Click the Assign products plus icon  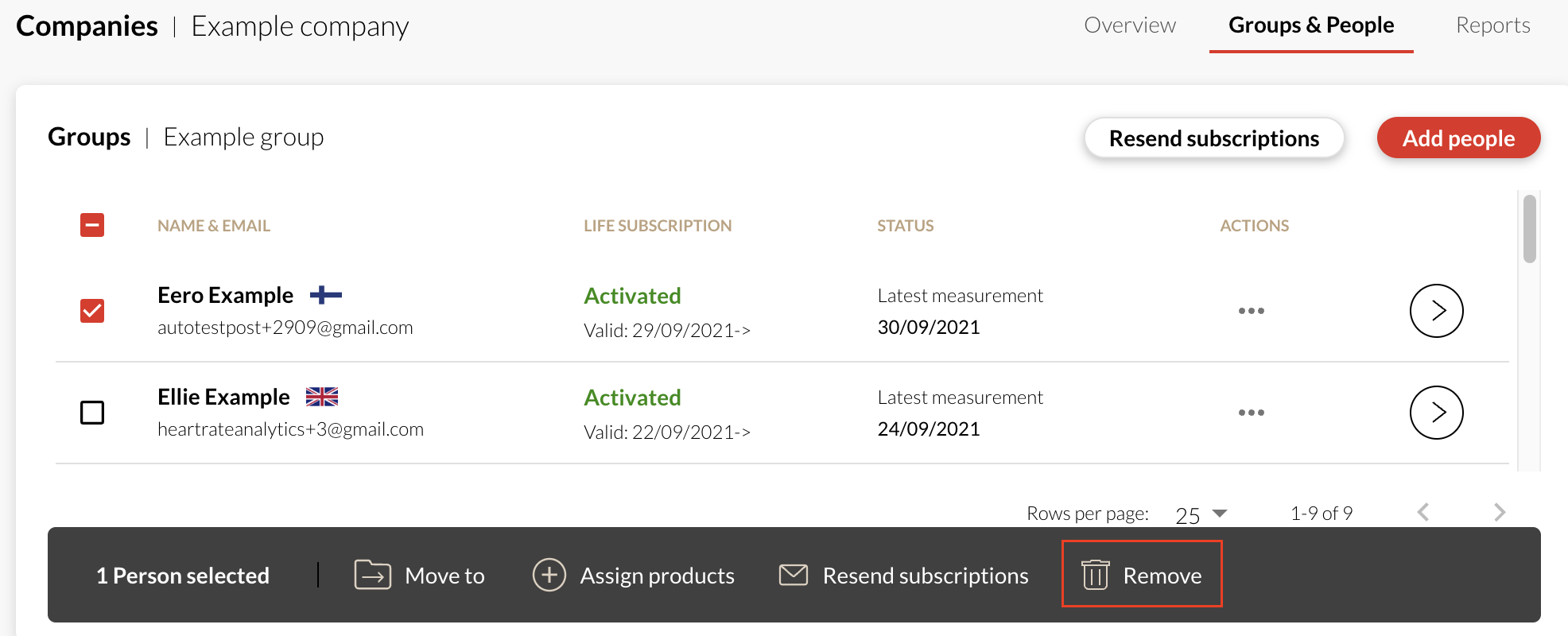coord(549,574)
